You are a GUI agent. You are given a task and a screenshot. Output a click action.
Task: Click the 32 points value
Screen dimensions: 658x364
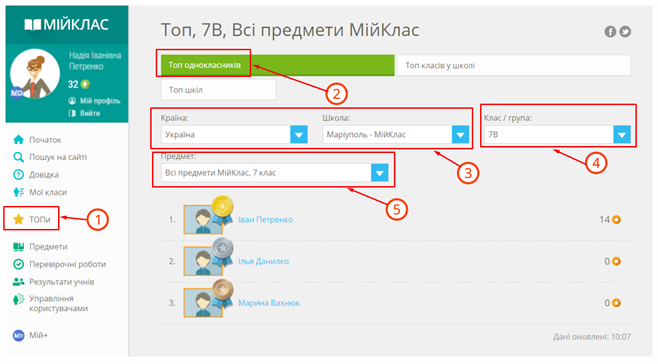coord(73,84)
